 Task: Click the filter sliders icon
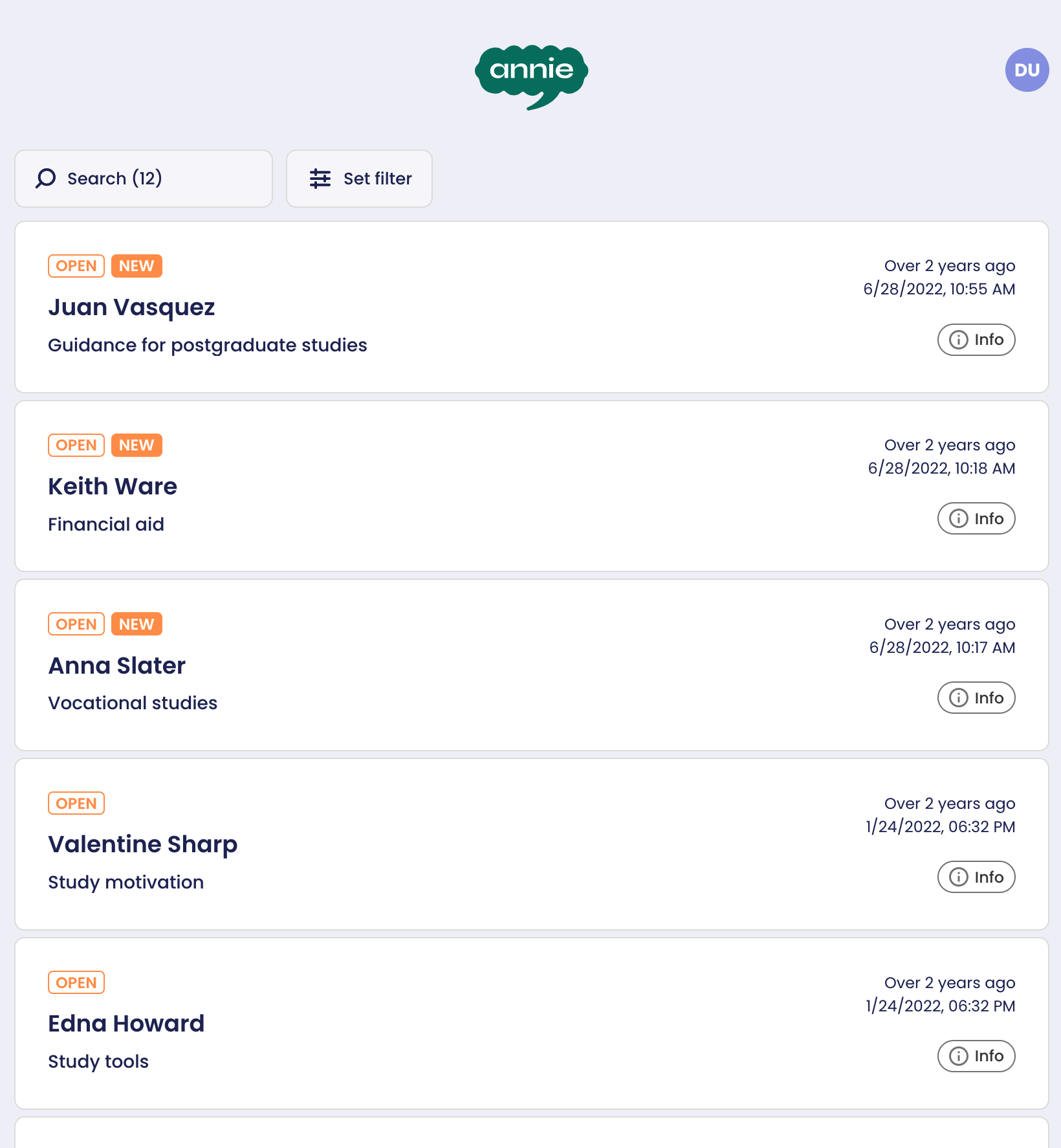point(320,179)
